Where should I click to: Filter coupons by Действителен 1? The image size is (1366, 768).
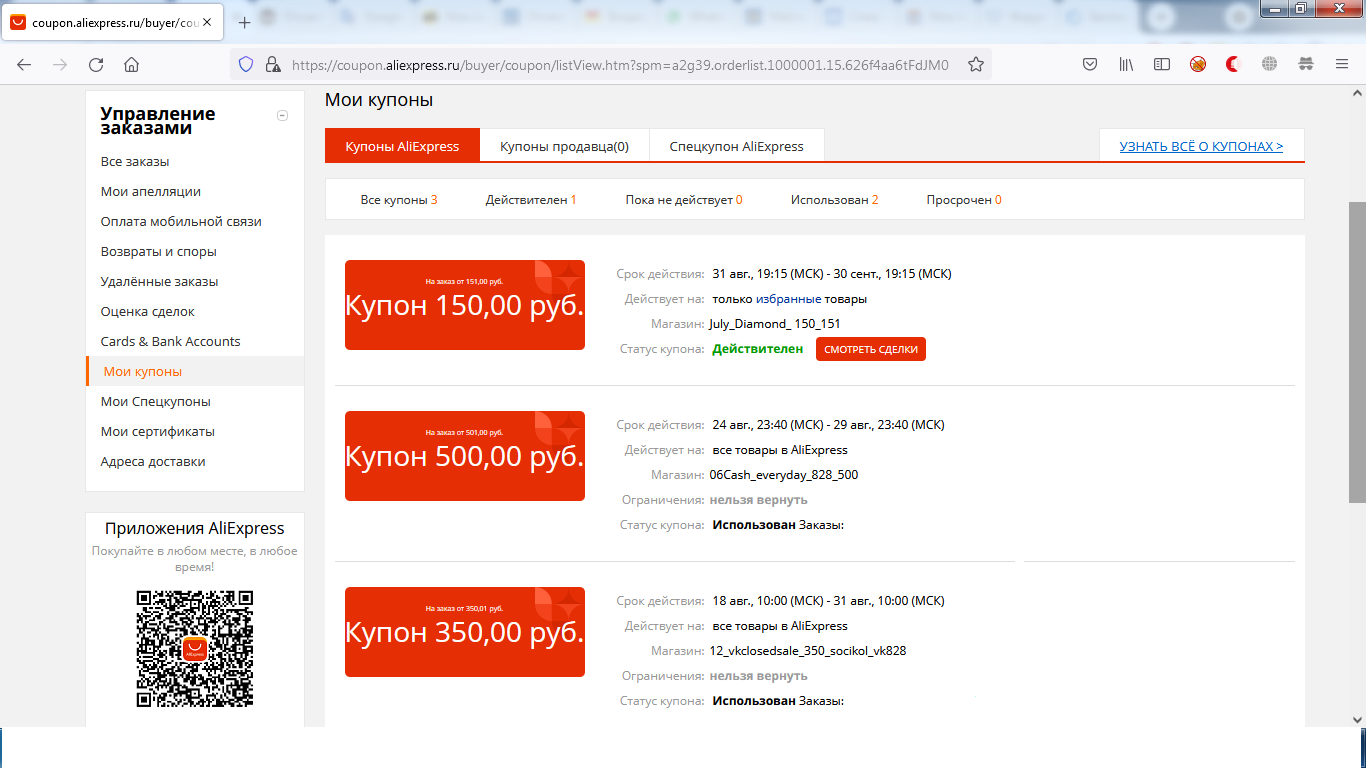click(x=531, y=200)
